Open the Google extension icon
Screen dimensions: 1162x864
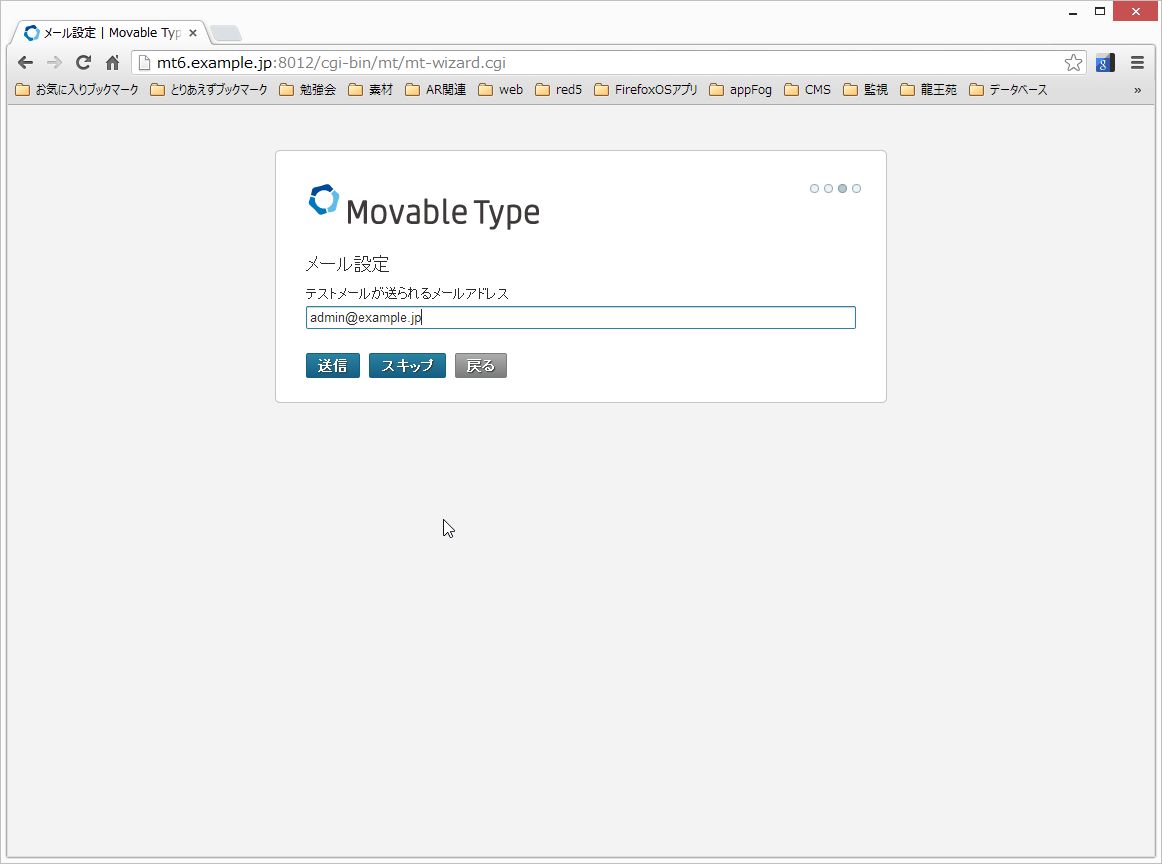[1105, 63]
